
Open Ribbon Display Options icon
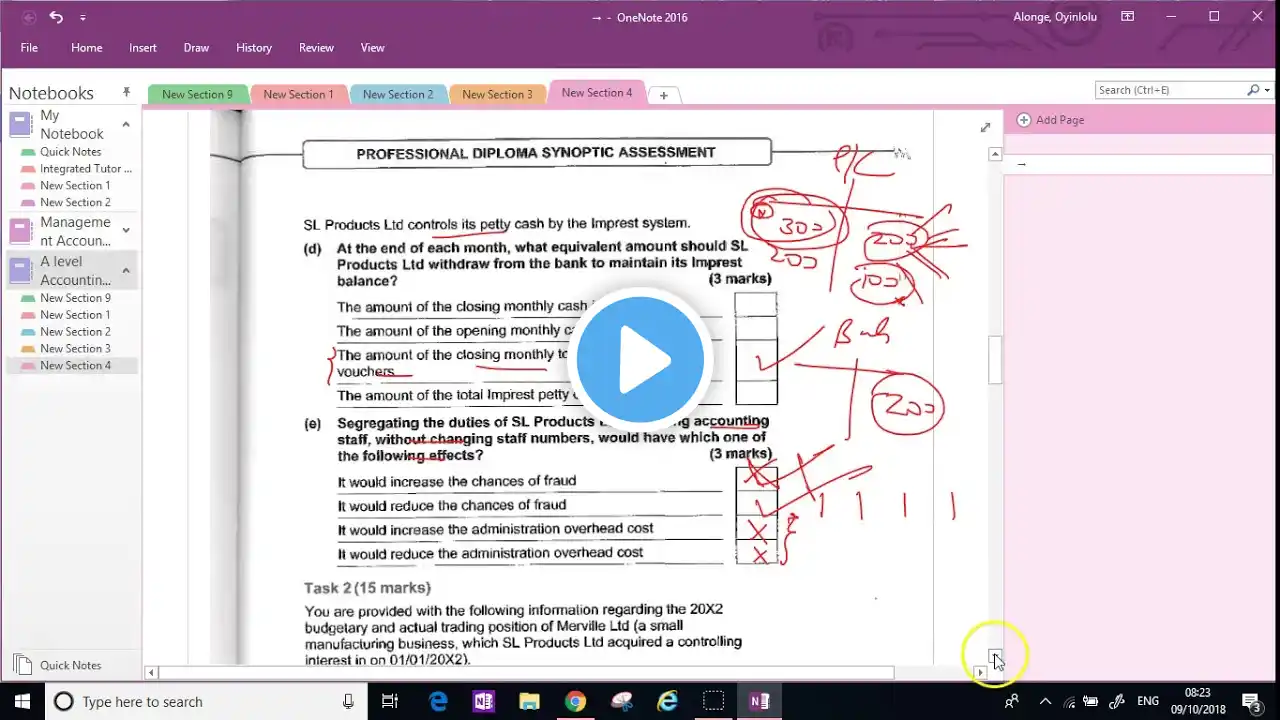pos(1127,17)
